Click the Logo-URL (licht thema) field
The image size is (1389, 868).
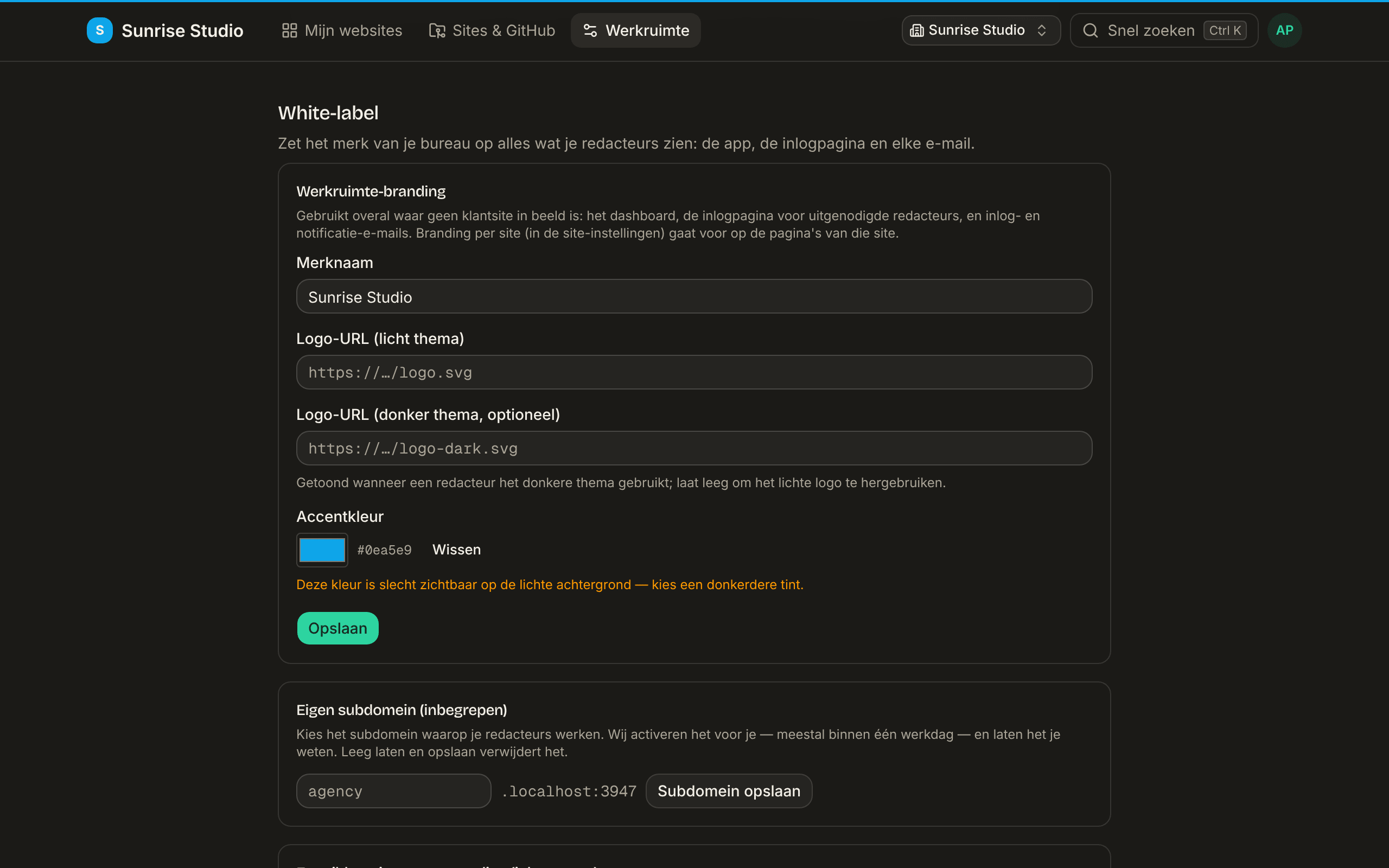point(694,372)
